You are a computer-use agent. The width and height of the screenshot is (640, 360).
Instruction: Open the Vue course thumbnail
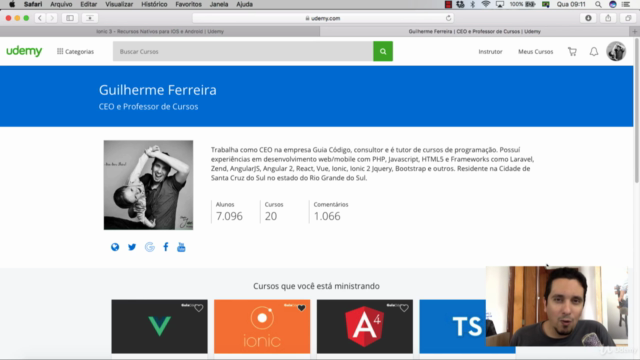(x=160, y=326)
